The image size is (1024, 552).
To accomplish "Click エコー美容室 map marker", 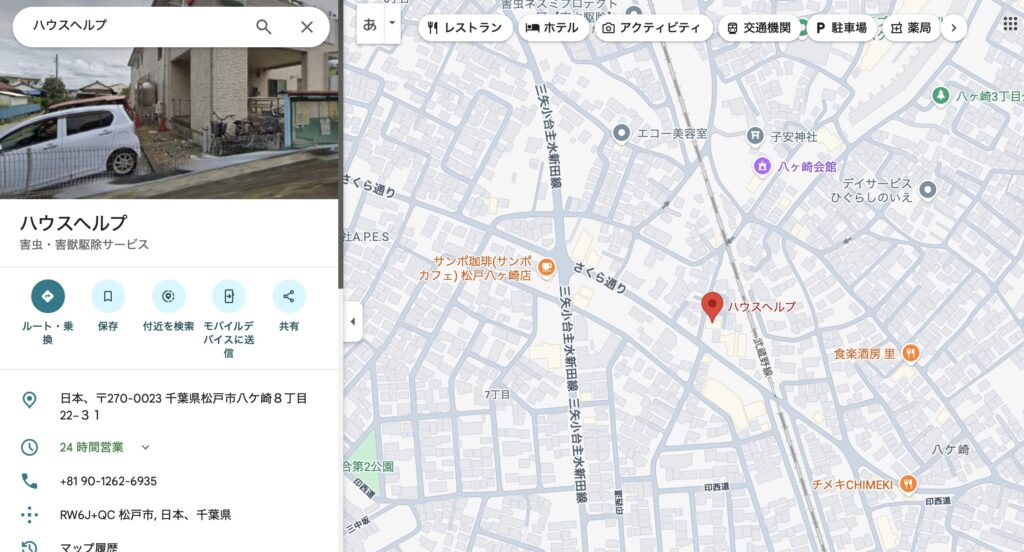I will coord(620,133).
